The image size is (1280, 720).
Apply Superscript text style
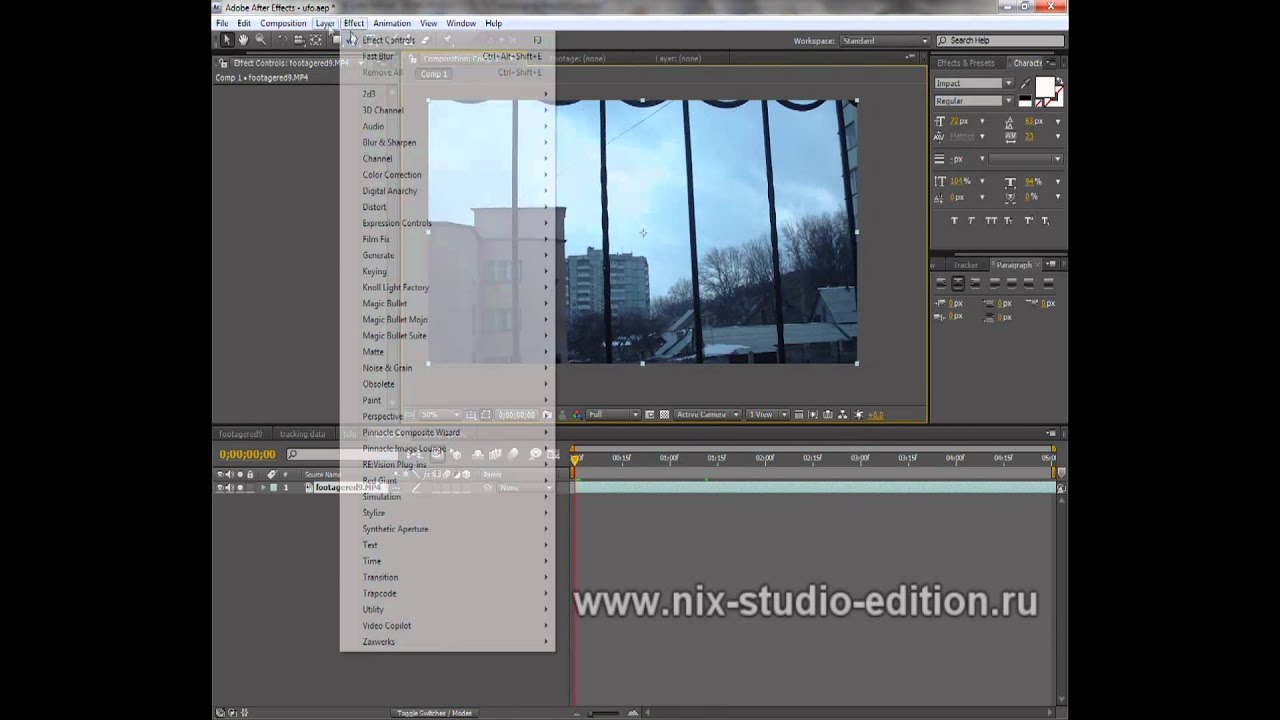1027,220
